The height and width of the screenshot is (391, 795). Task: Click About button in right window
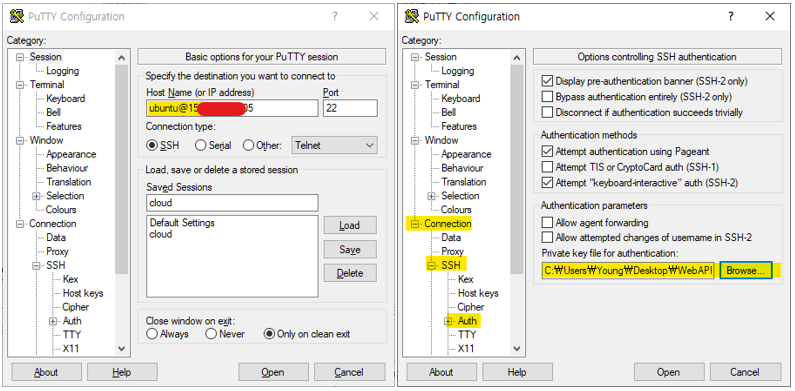point(441,372)
